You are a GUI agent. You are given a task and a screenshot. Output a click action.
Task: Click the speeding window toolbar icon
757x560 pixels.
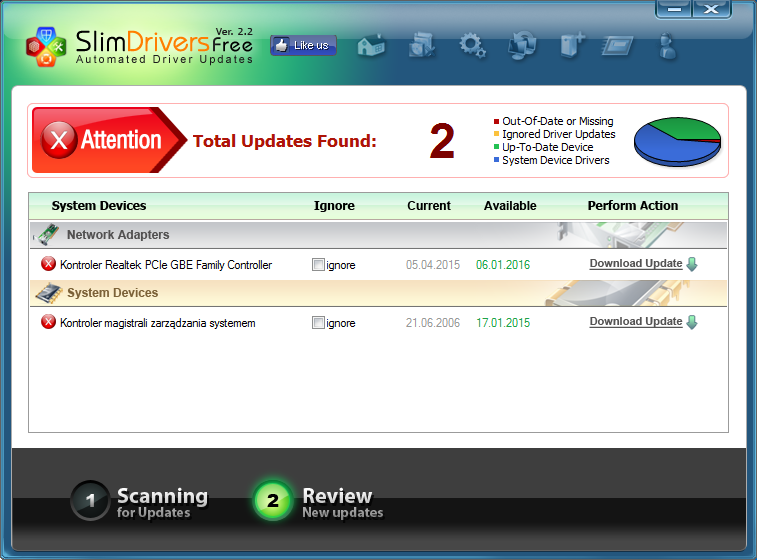coord(617,46)
